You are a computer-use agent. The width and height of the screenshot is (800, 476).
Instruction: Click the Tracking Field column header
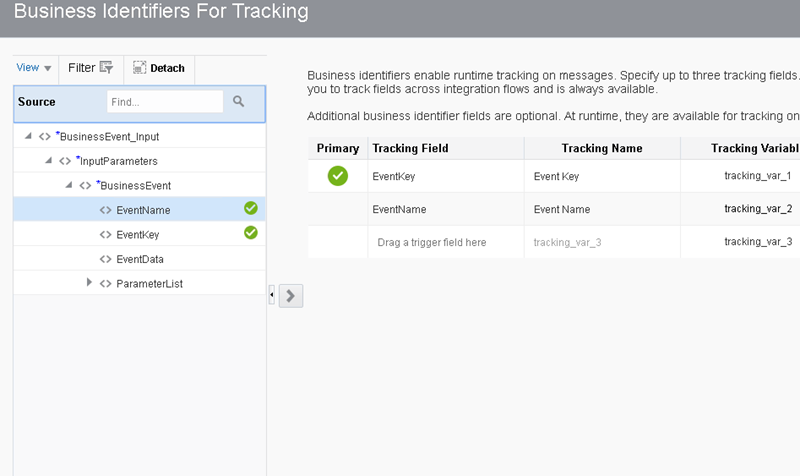point(446,148)
